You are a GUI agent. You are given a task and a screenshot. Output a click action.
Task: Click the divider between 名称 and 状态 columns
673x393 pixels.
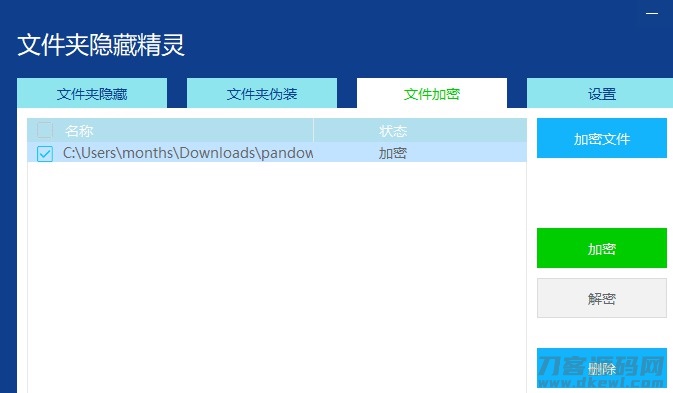click(x=313, y=130)
